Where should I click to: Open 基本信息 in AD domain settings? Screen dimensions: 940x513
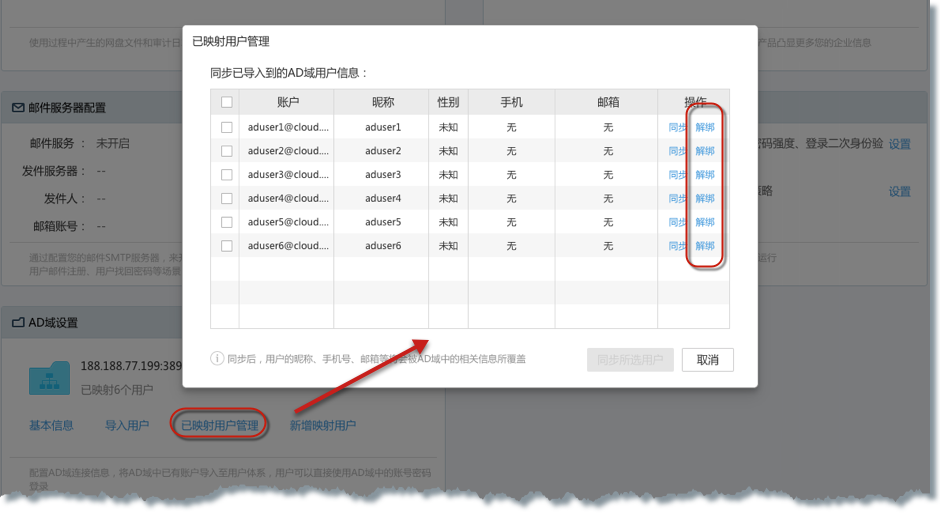point(51,425)
